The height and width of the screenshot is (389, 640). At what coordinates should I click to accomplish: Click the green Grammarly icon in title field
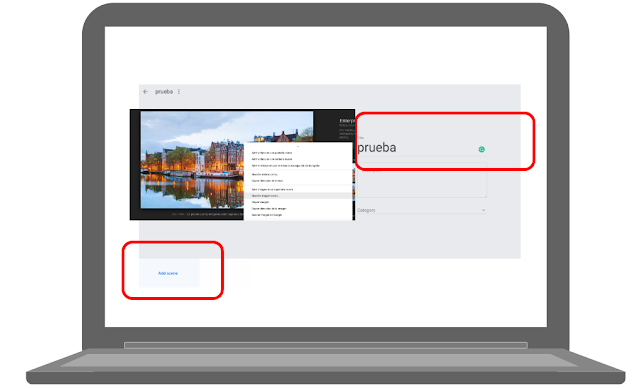point(482,149)
